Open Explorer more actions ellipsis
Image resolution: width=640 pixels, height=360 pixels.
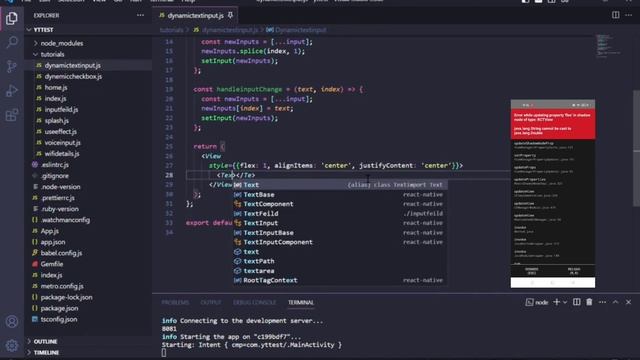coord(140,16)
